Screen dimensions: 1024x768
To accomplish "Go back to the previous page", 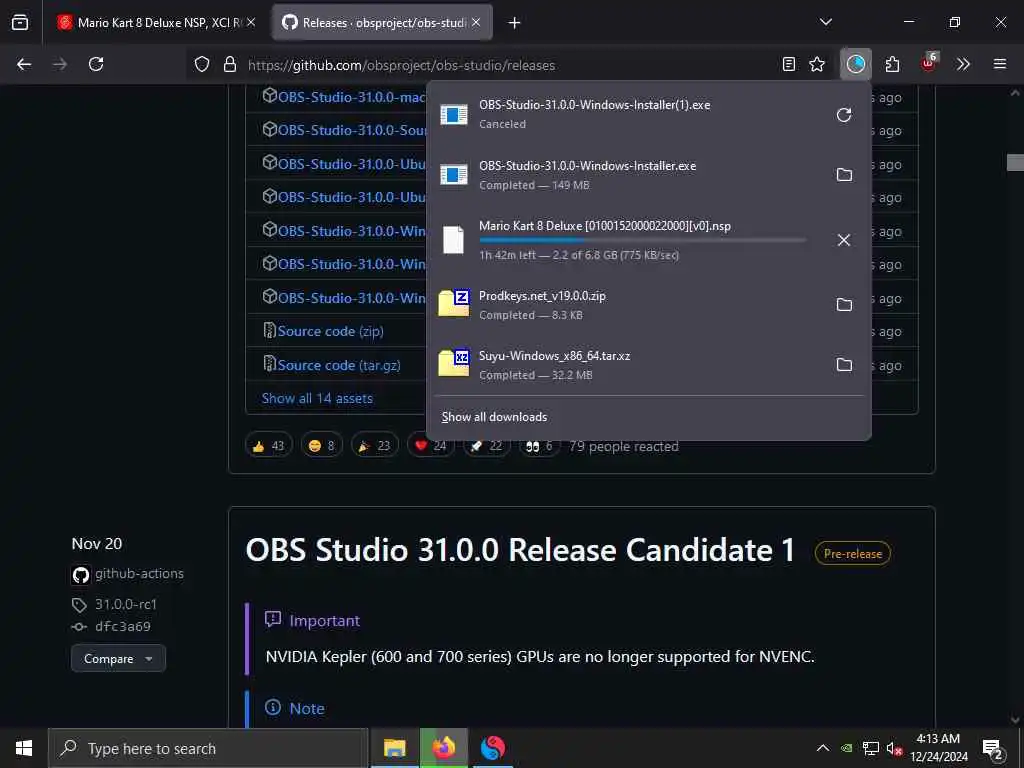I will click(x=24, y=64).
